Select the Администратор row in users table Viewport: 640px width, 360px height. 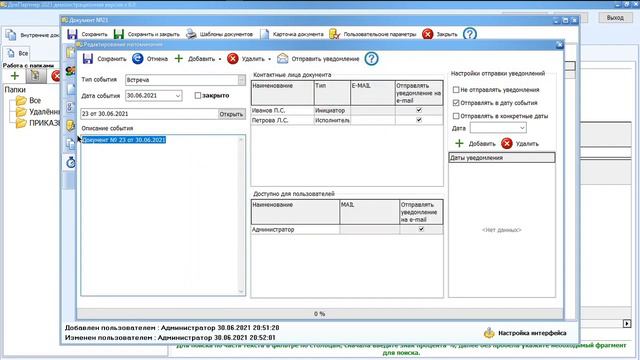tap(347, 230)
